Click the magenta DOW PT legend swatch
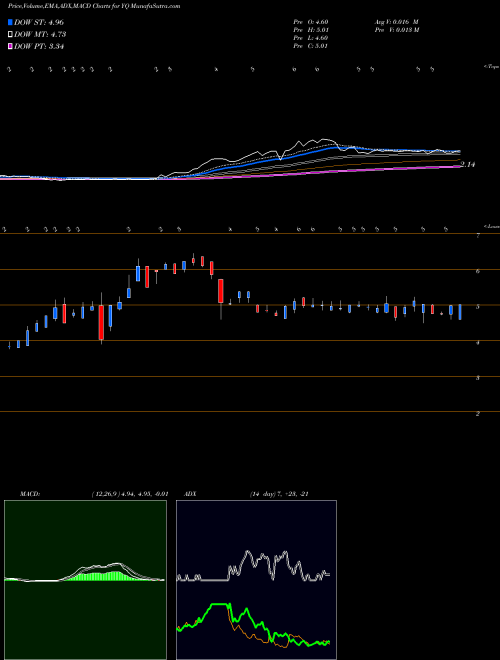Screen dimensions: 500x660 (x=10, y=46)
